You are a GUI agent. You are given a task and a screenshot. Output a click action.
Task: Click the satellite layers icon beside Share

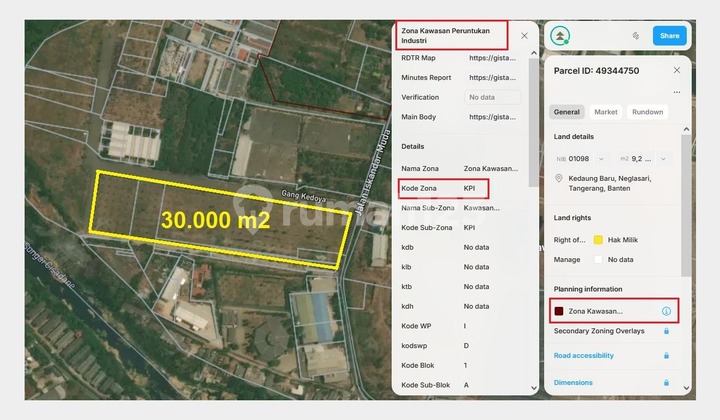[636, 35]
